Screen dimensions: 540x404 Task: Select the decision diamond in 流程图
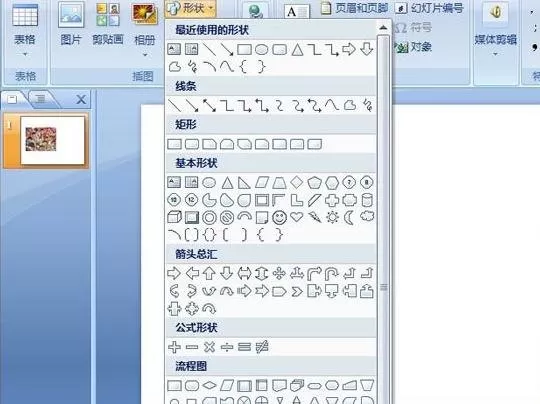(209, 385)
